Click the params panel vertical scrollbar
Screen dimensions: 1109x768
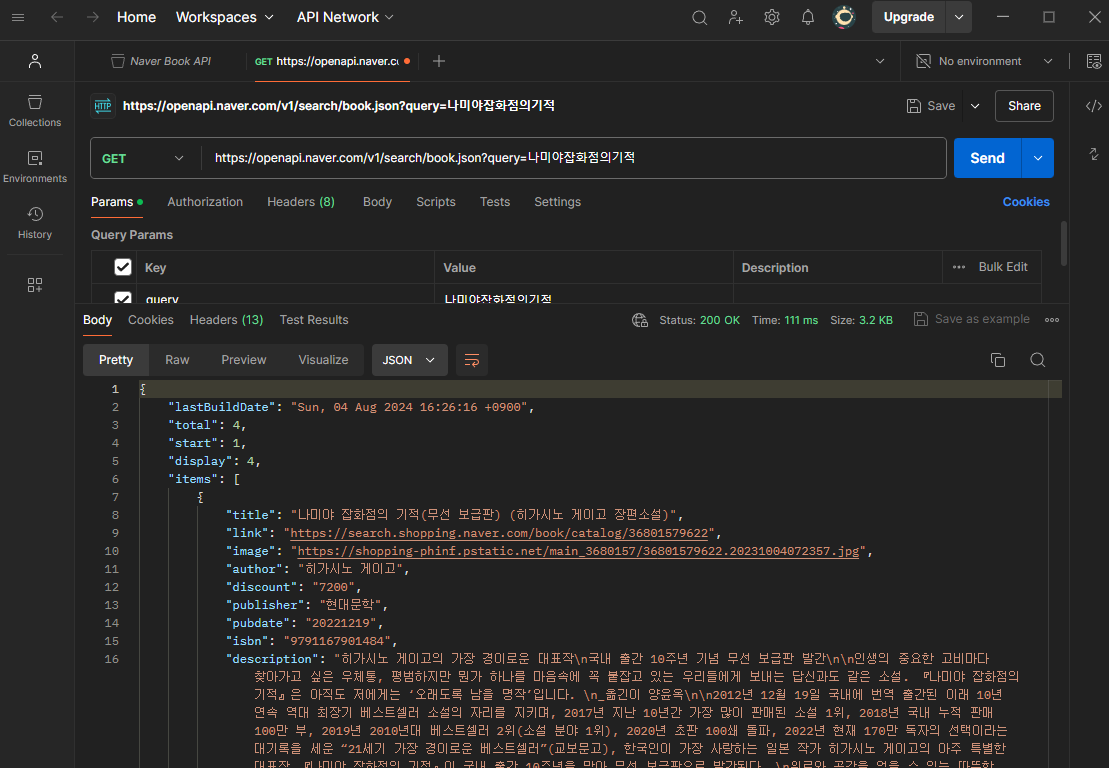pos(1063,244)
